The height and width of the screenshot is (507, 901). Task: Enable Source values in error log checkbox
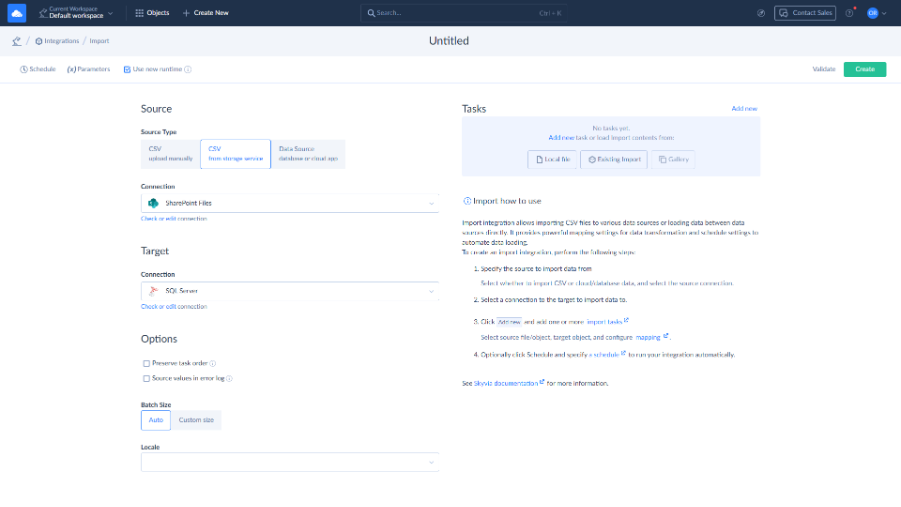click(x=147, y=378)
